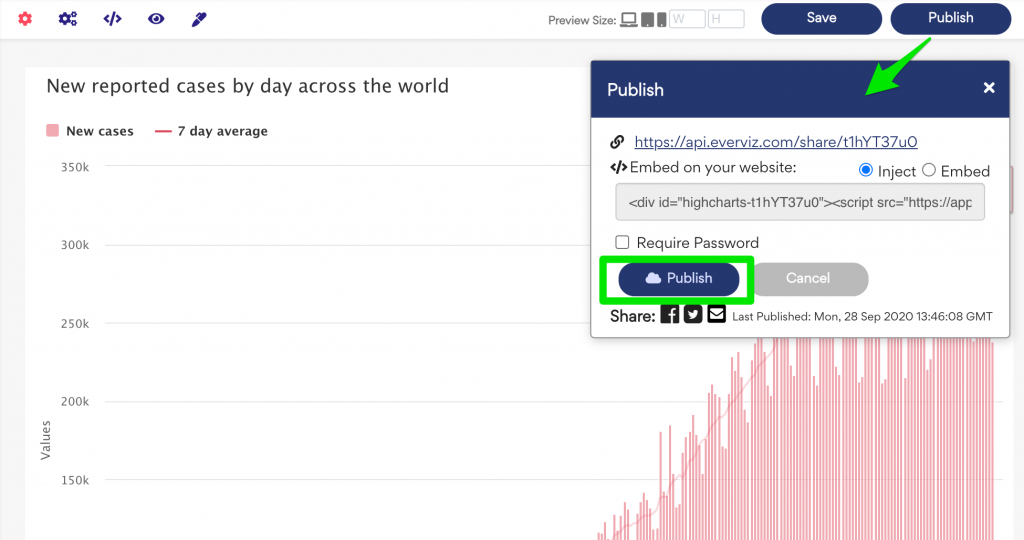Click the chain link icon beside URL
The image size is (1024, 540).
pos(617,142)
